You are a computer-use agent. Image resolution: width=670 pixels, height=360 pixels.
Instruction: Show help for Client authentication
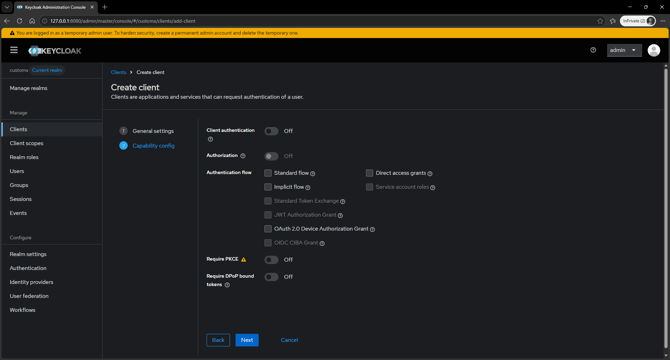210,139
